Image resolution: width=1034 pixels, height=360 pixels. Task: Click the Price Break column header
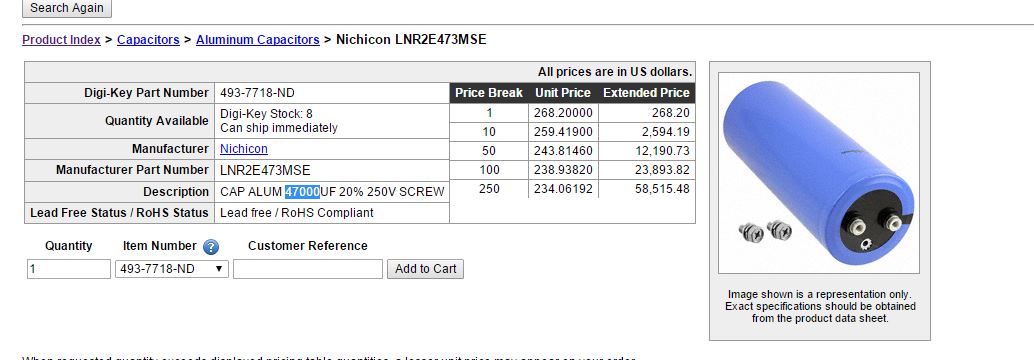coord(489,93)
